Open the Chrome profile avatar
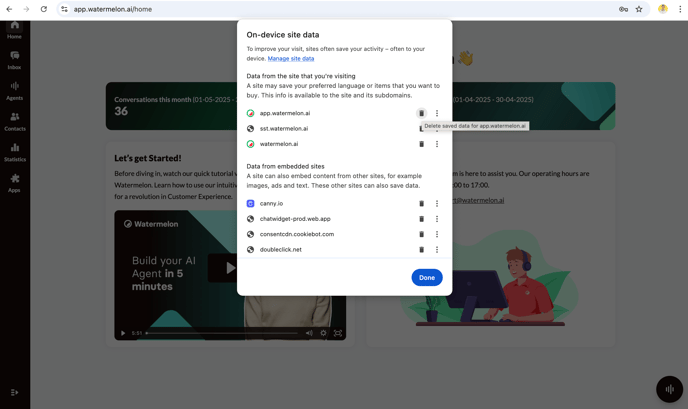This screenshot has height=409, width=688. (x=663, y=9)
